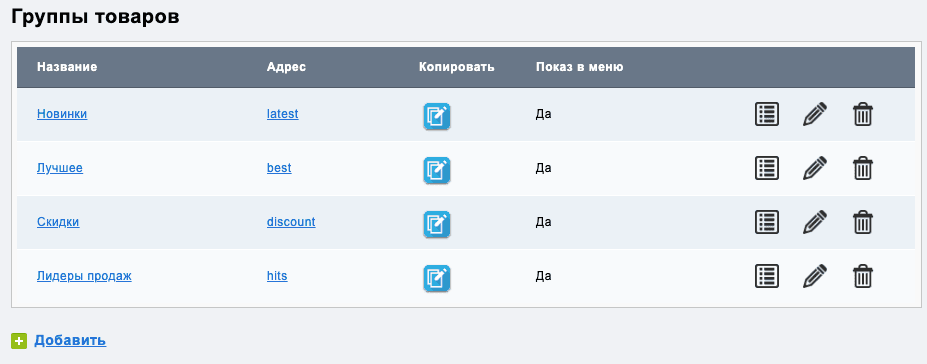
Task: Click the green plus add icon
Action: tap(19, 341)
